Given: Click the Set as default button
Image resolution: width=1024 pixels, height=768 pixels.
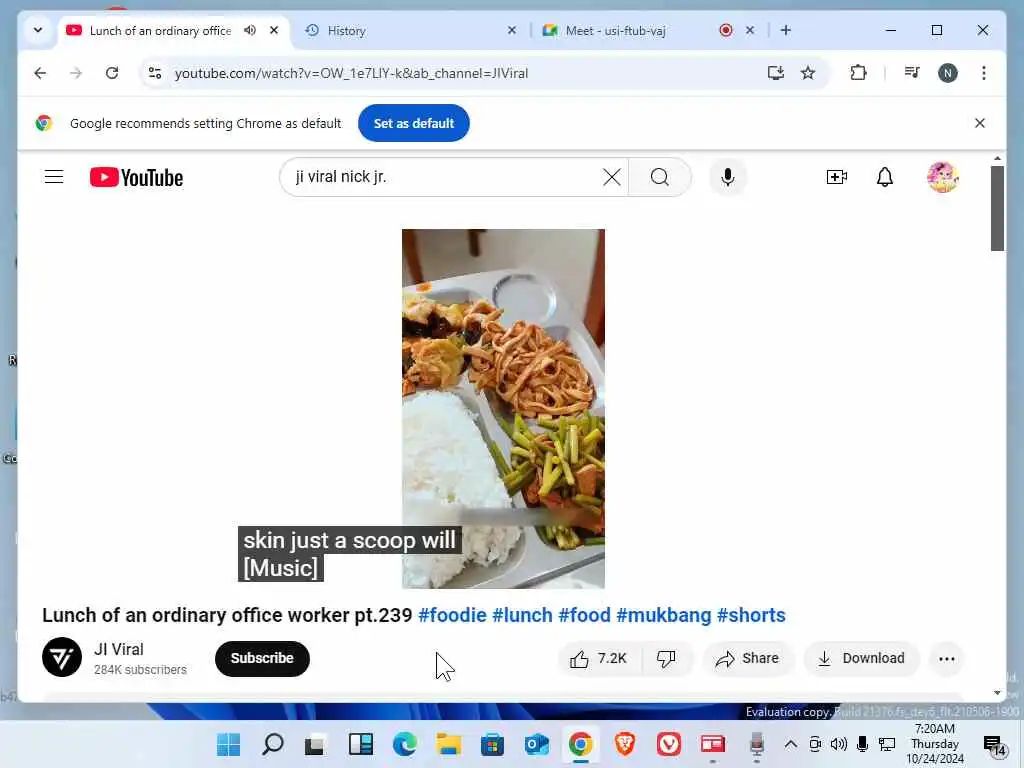Looking at the screenshot, I should pyautogui.click(x=413, y=123).
